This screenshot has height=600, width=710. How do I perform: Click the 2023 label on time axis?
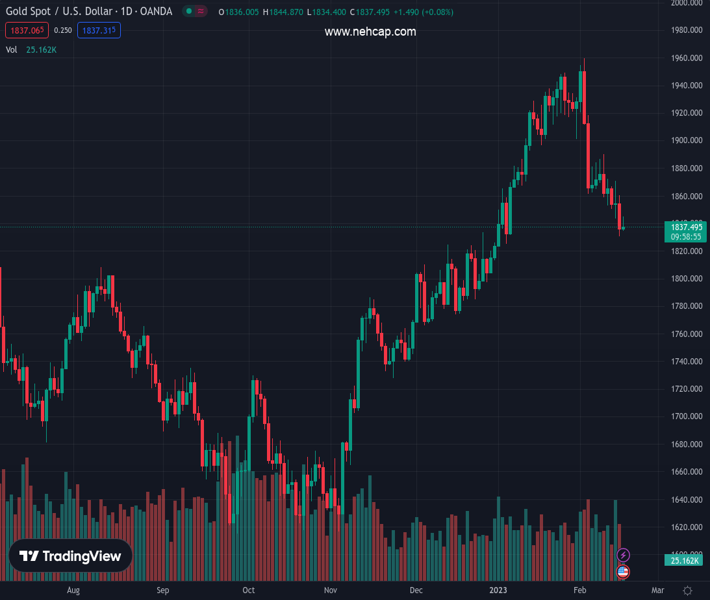click(x=498, y=591)
